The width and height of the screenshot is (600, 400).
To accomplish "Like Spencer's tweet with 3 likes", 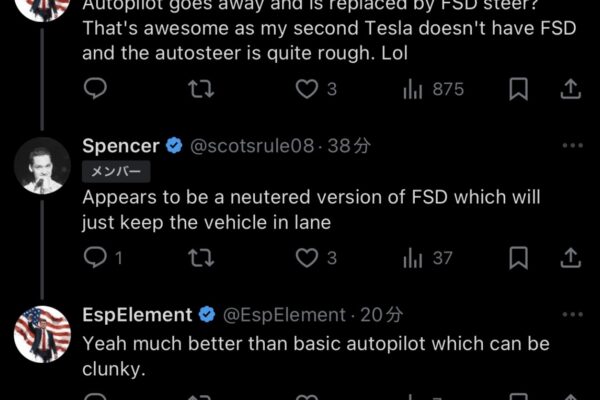I will coord(307,258).
